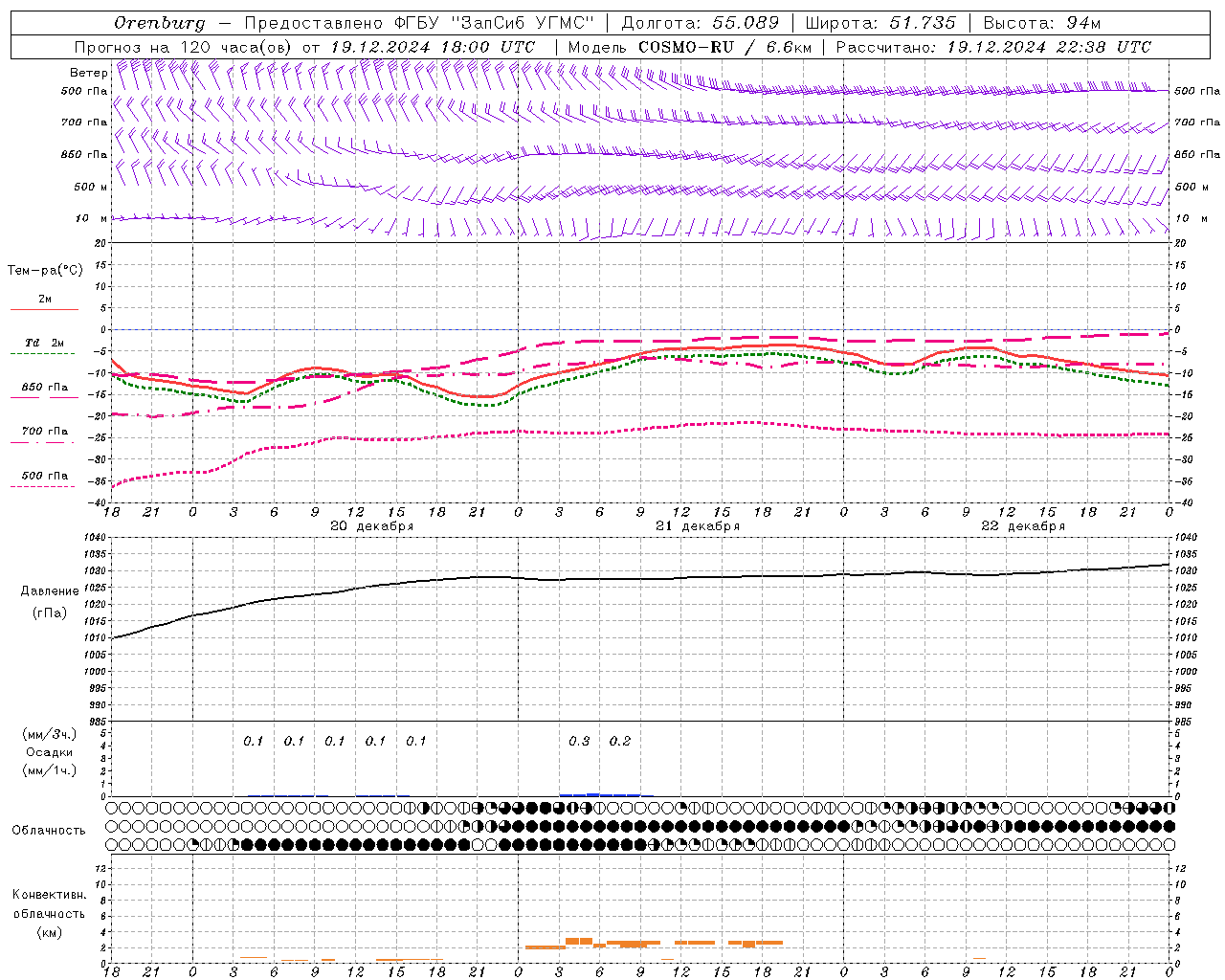Click the 0.3 precipitation value

pos(579,742)
